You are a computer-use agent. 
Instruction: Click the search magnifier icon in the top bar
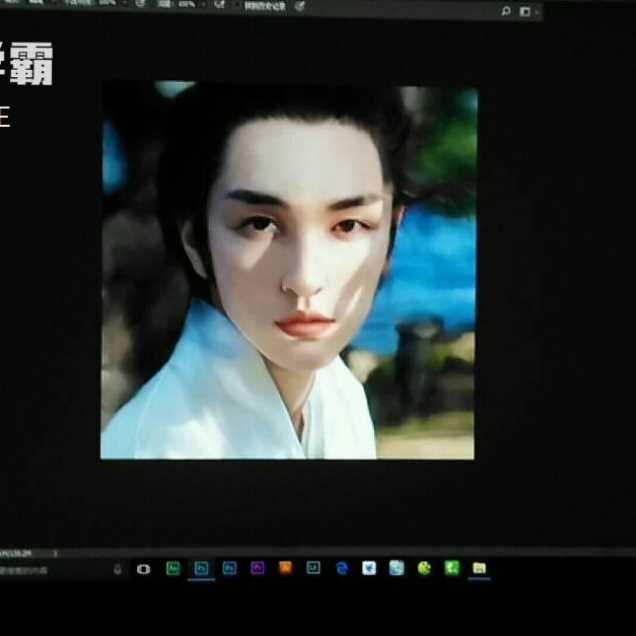[x=506, y=11]
